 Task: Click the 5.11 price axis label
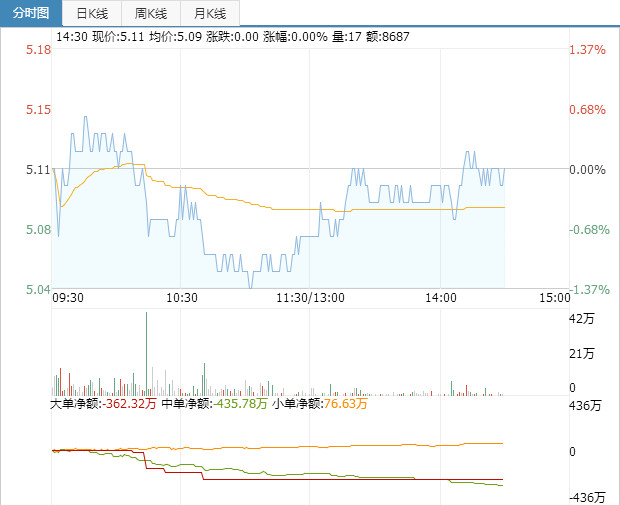pyautogui.click(x=38, y=170)
